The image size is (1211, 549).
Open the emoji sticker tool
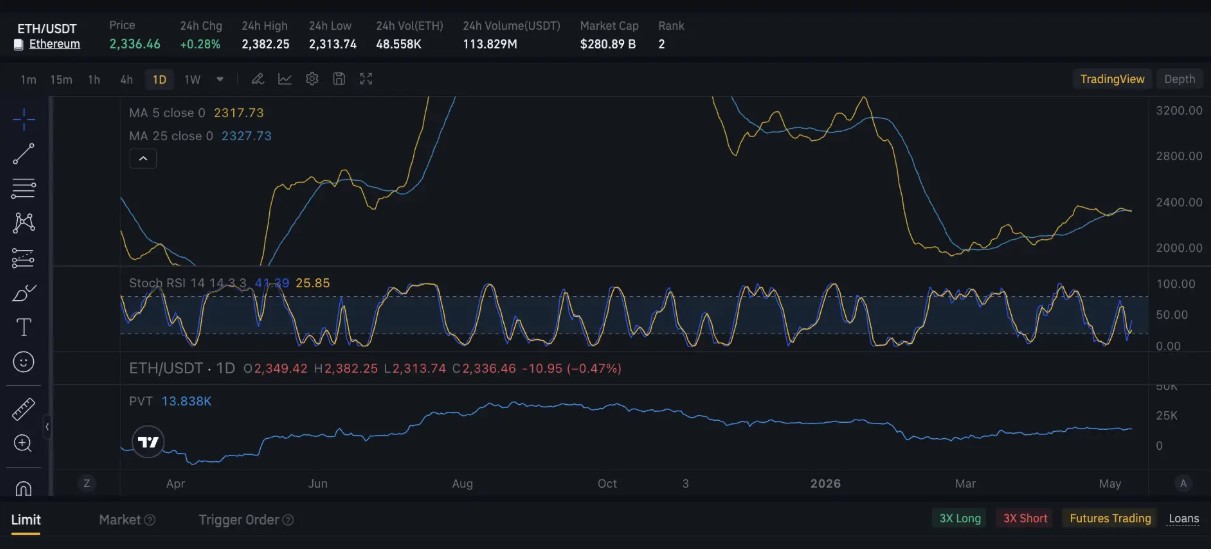pyautogui.click(x=24, y=361)
